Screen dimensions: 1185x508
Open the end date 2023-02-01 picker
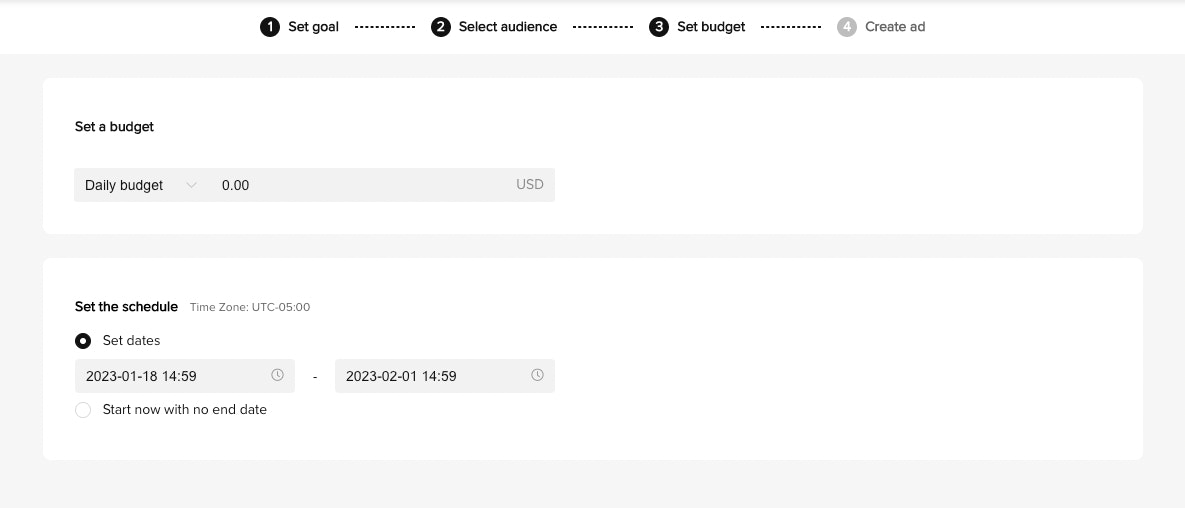click(x=430, y=376)
